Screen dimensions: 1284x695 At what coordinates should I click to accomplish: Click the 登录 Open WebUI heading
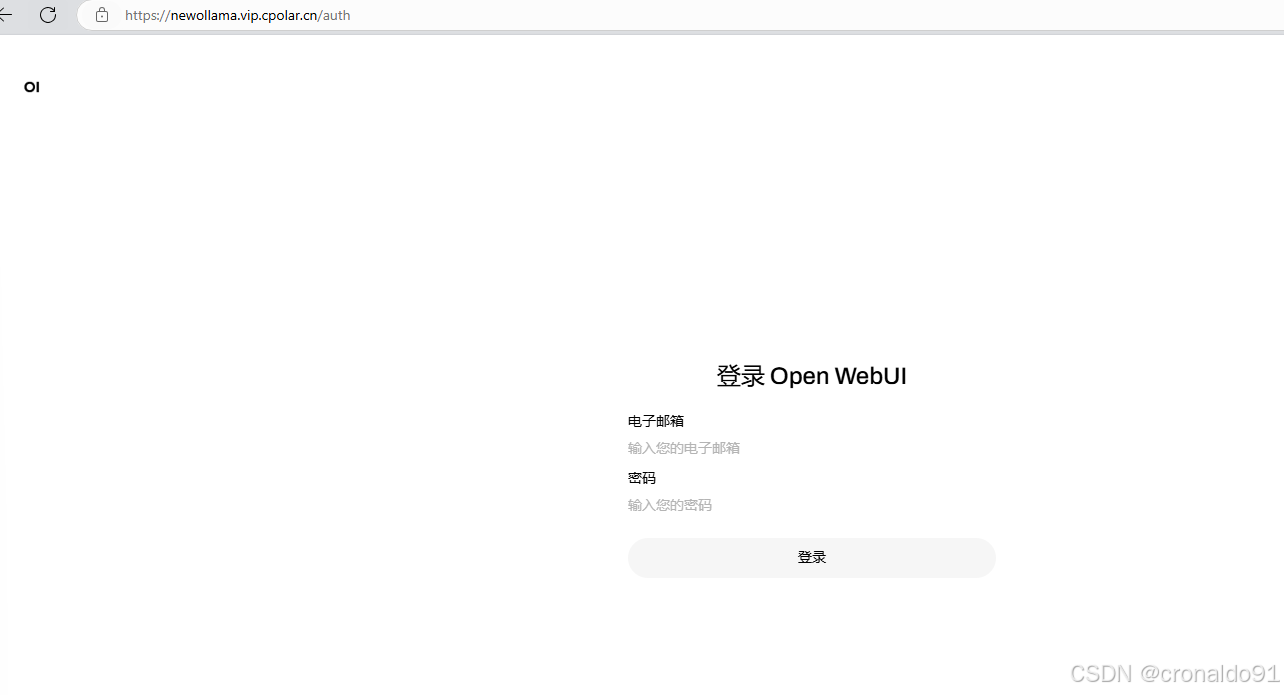pyautogui.click(x=811, y=376)
